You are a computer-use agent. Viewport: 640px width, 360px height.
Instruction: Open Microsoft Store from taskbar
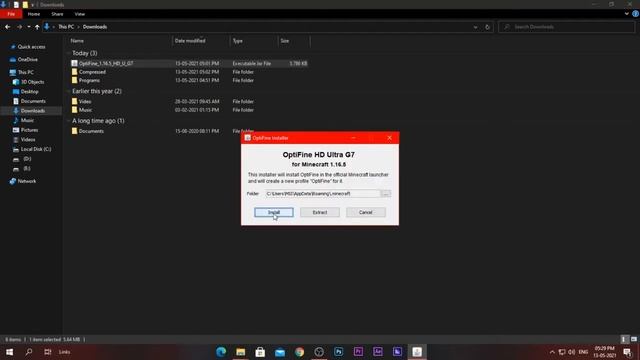tap(260, 352)
